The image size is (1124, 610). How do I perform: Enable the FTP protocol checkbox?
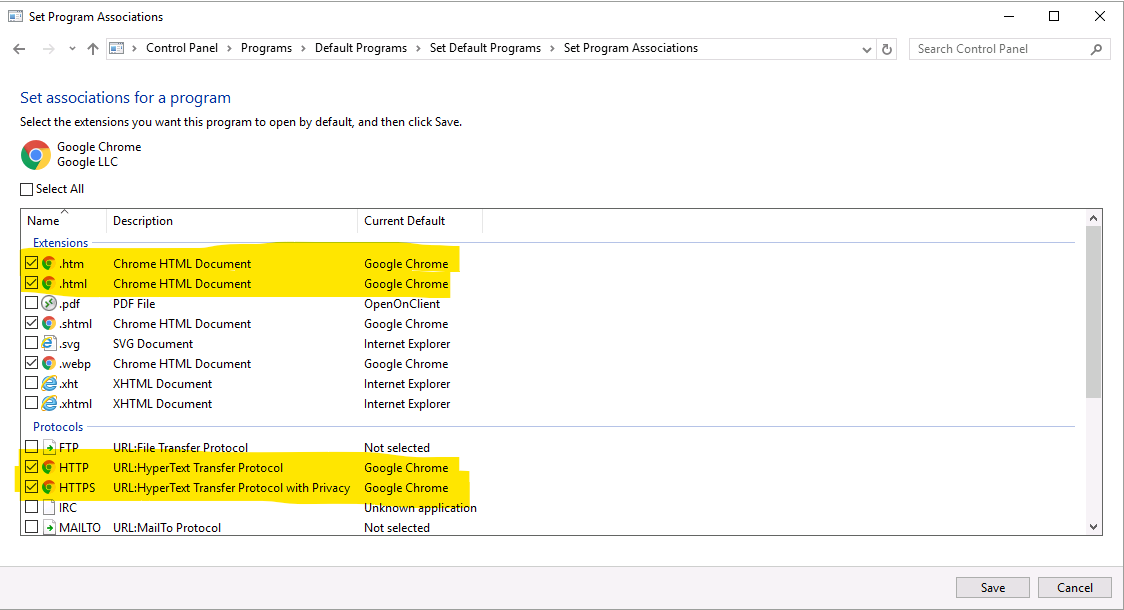[32, 447]
